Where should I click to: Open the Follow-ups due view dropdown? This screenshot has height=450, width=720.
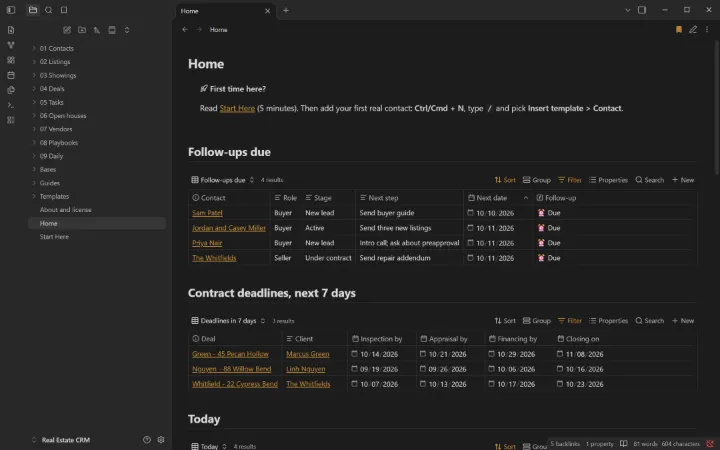click(223, 180)
